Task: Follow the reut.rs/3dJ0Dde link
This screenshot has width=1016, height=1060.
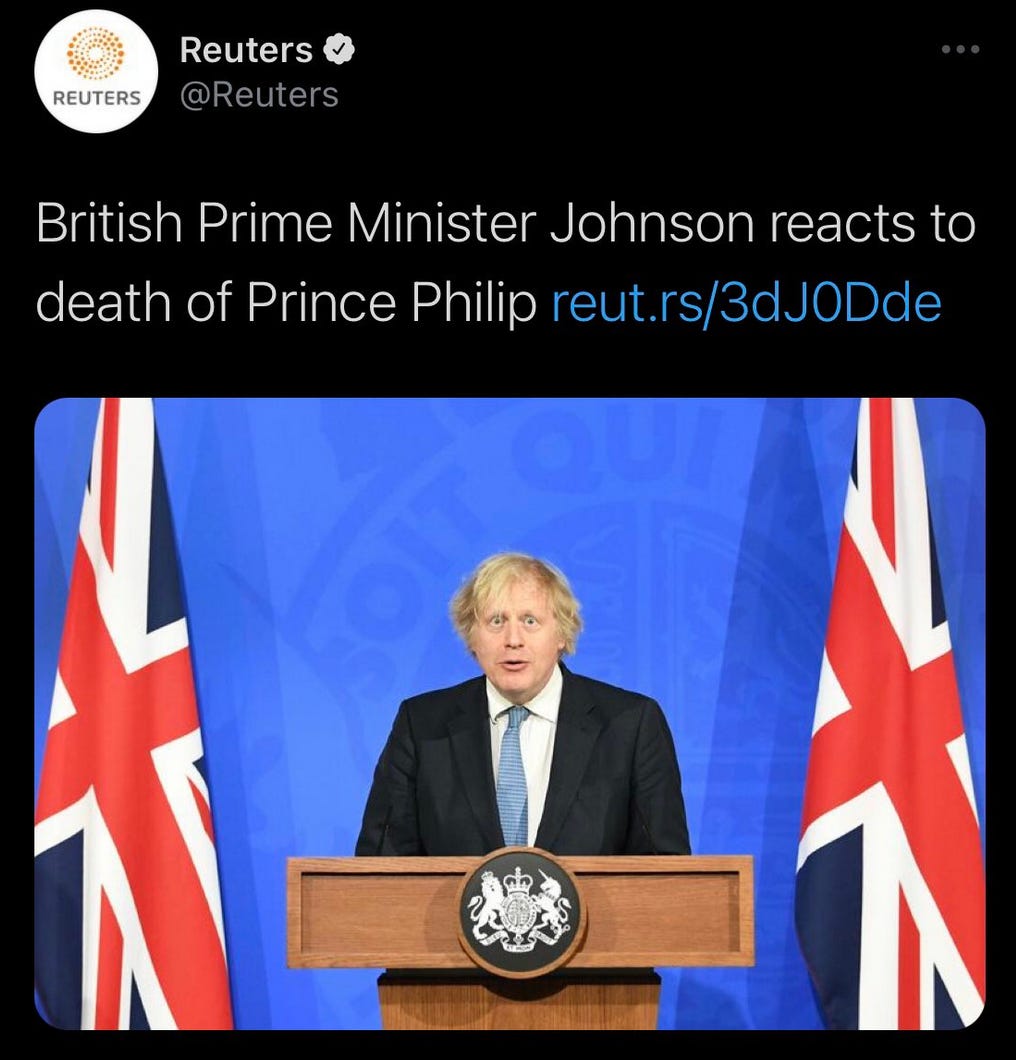Action: pyautogui.click(x=747, y=302)
